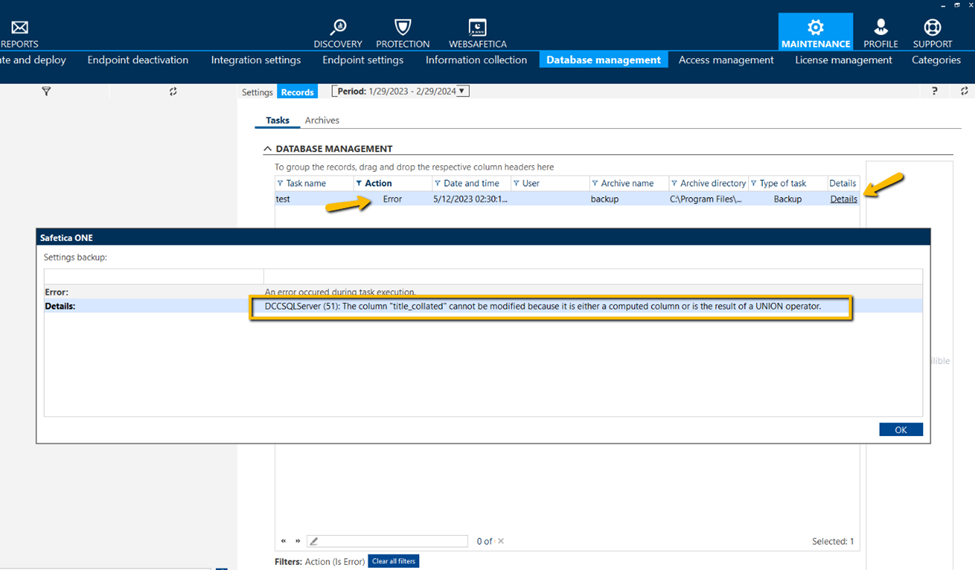Click the refresh icon in left panel
Viewport: 975px width, 570px height.
(173, 91)
